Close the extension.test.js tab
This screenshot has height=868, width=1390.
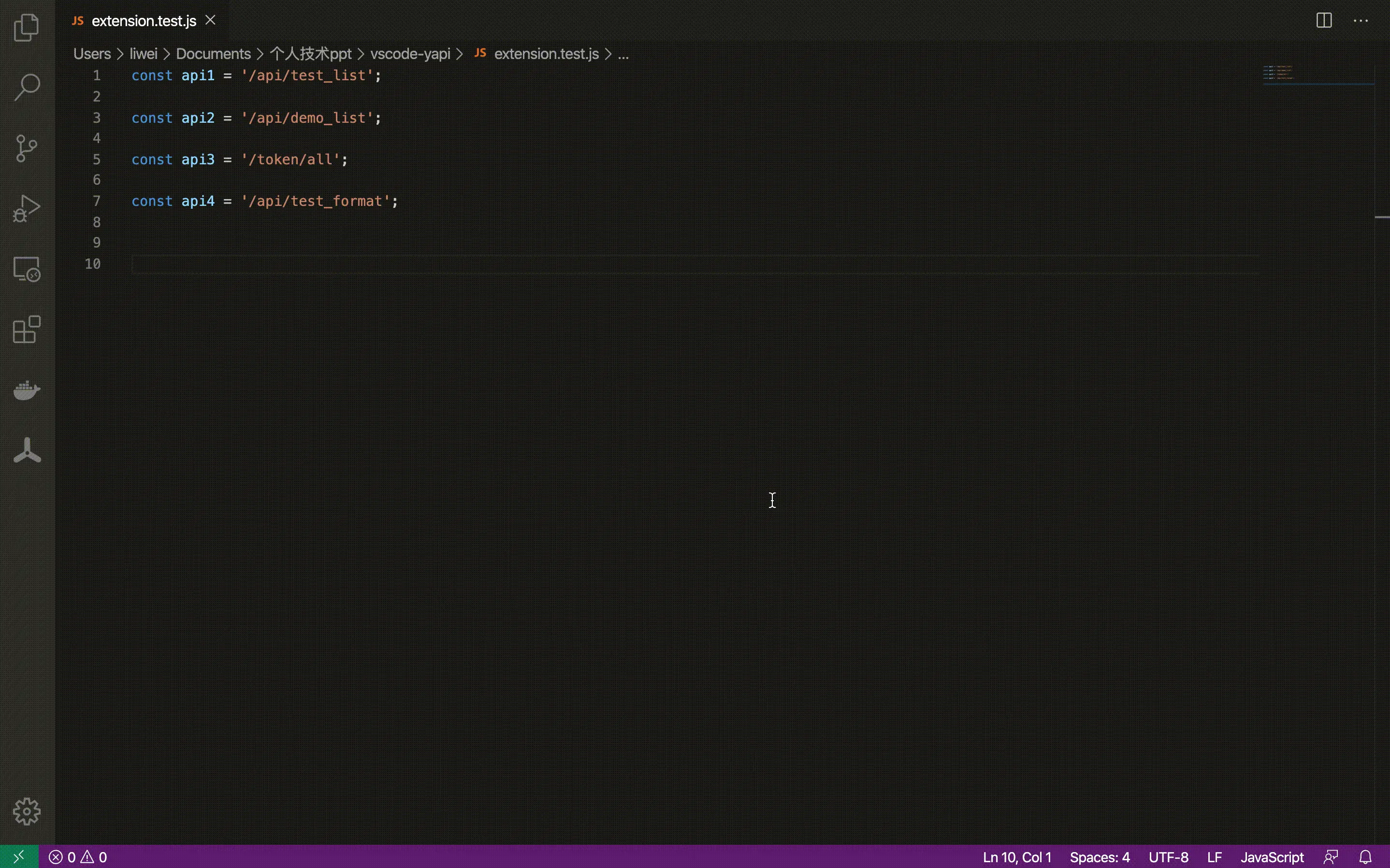(211, 21)
